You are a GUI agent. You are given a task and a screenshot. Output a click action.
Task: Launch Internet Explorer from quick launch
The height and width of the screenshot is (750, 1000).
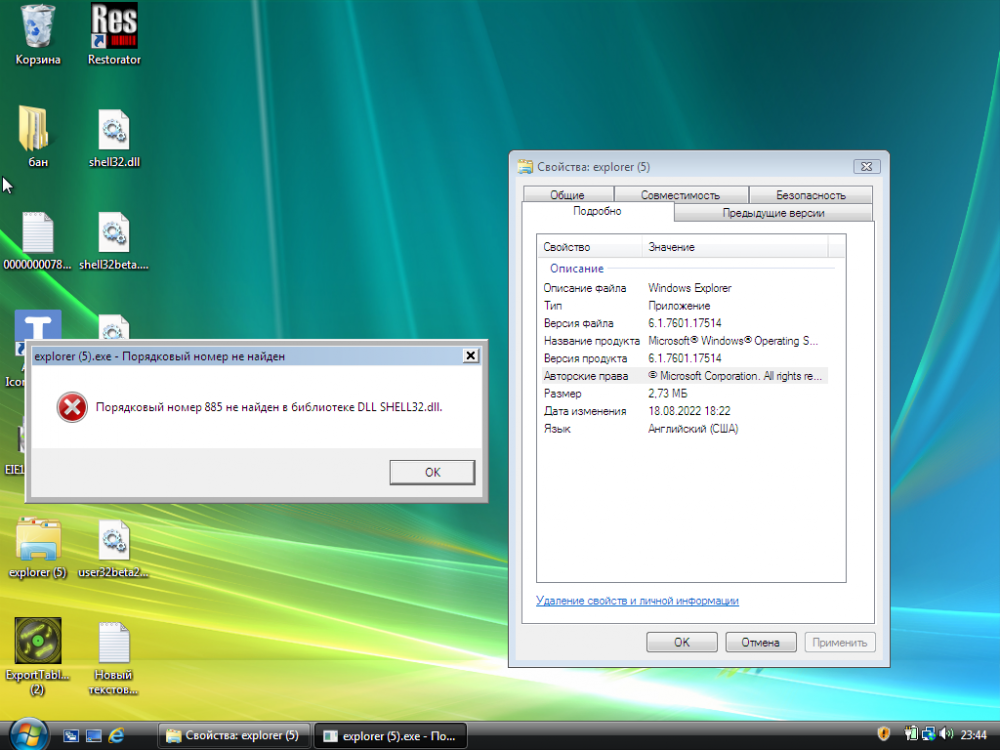(x=116, y=736)
